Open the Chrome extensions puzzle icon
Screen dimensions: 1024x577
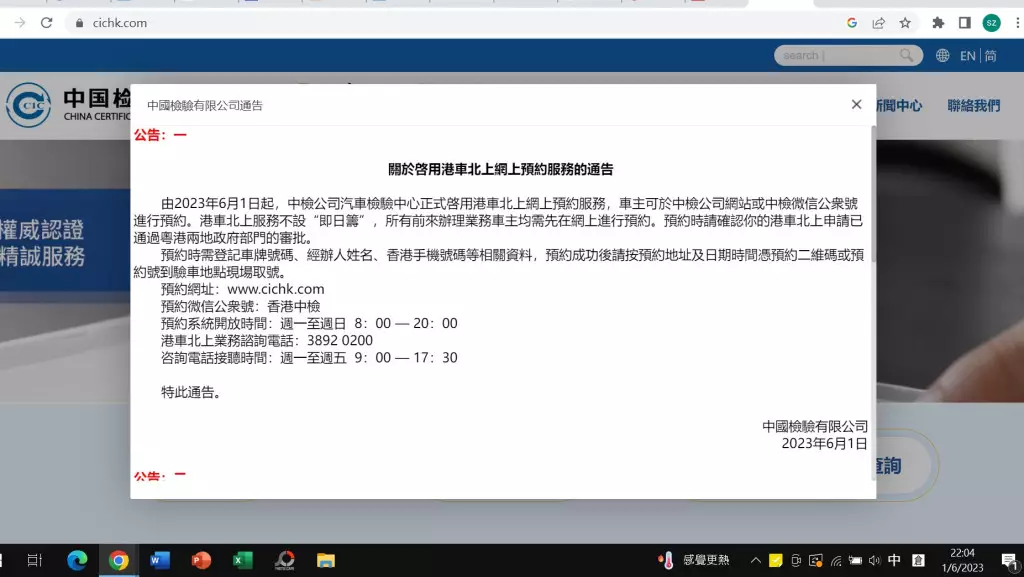click(938, 23)
